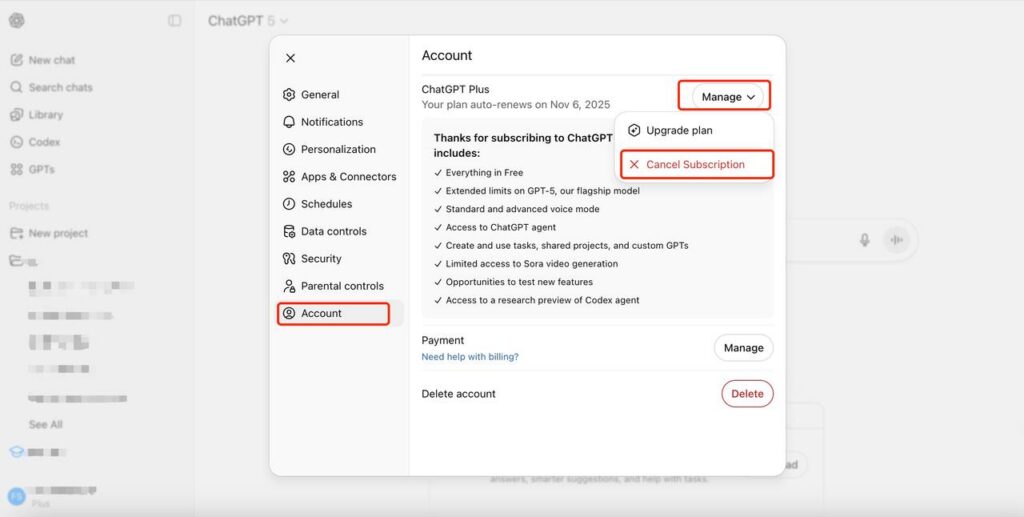The image size is (1024, 517).
Task: Click the Payment Manage button
Action: coord(743,348)
